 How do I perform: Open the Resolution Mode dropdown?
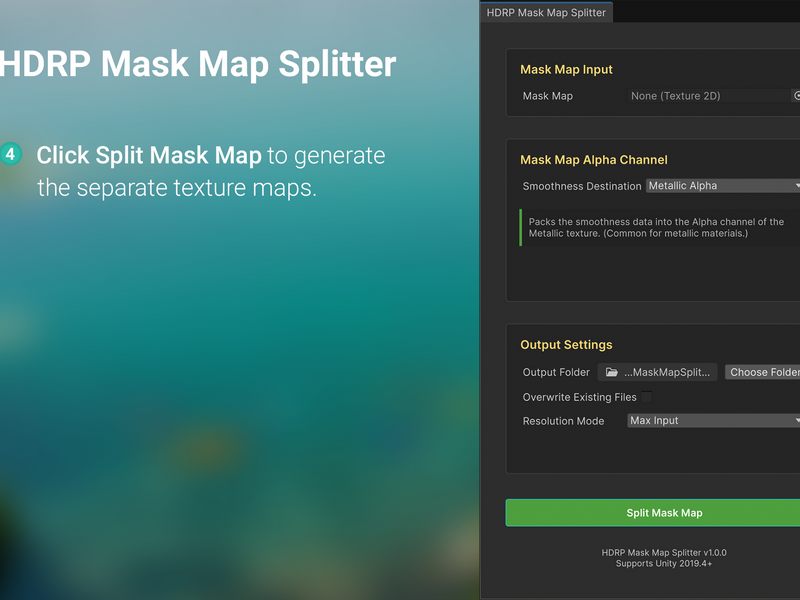pos(713,420)
